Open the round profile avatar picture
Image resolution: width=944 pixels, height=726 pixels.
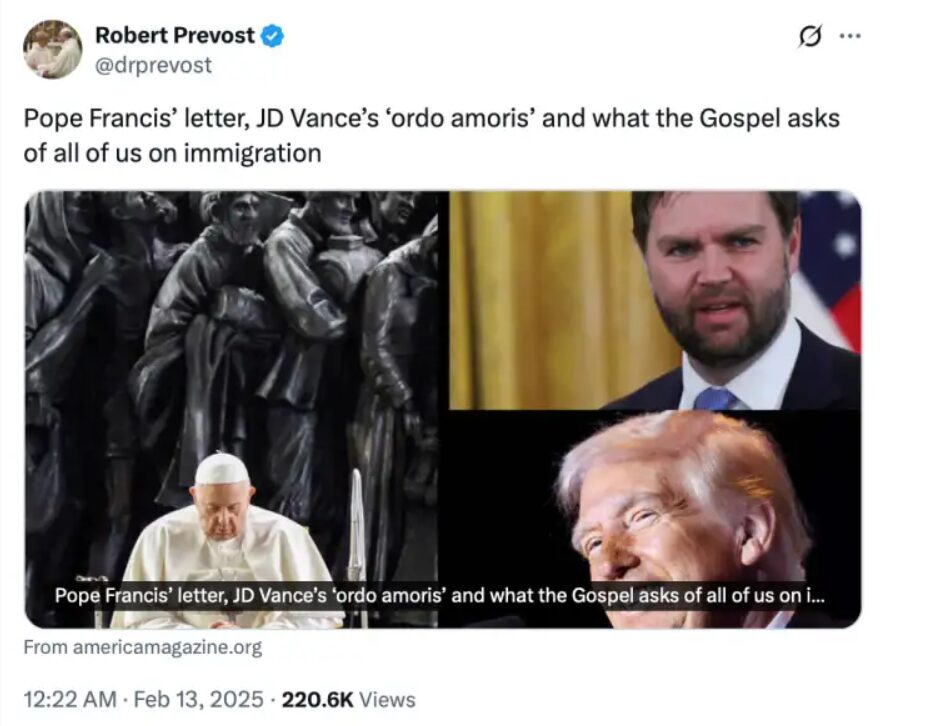[x=52, y=49]
